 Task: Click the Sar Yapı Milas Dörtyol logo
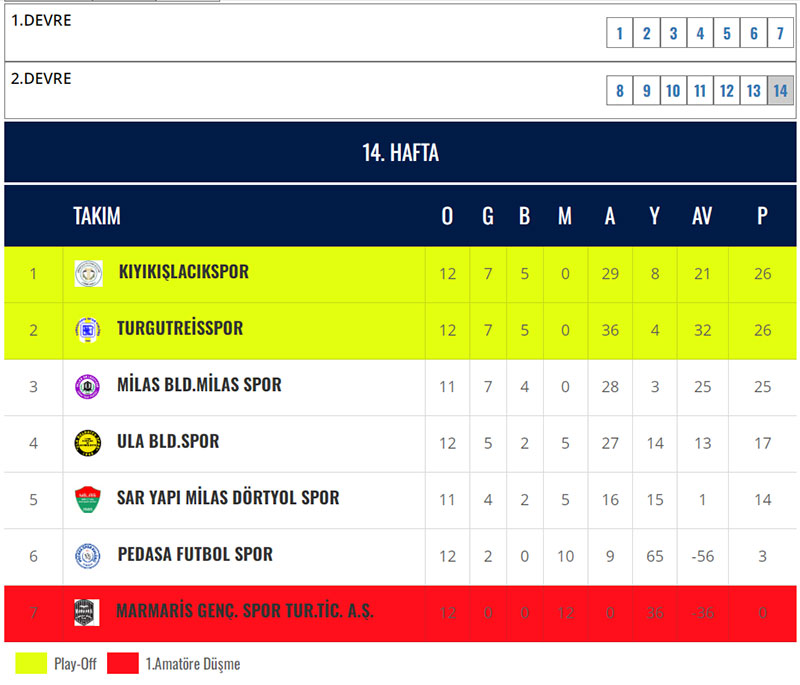[x=88, y=498]
